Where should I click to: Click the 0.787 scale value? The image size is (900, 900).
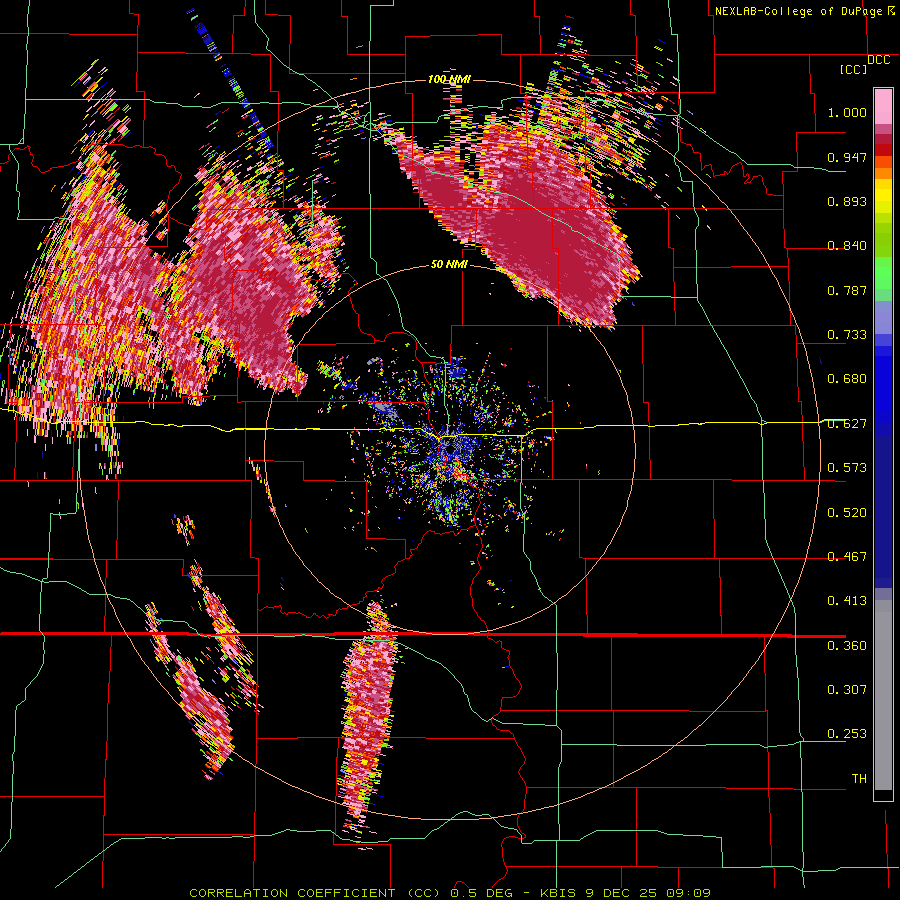tap(847, 290)
